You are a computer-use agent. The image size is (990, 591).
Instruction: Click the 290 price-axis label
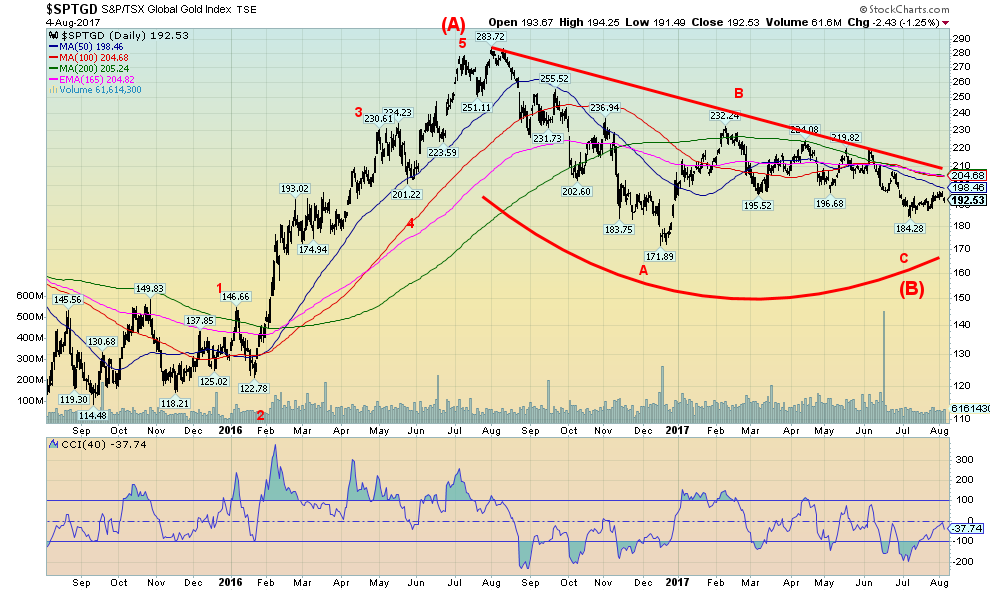point(962,38)
